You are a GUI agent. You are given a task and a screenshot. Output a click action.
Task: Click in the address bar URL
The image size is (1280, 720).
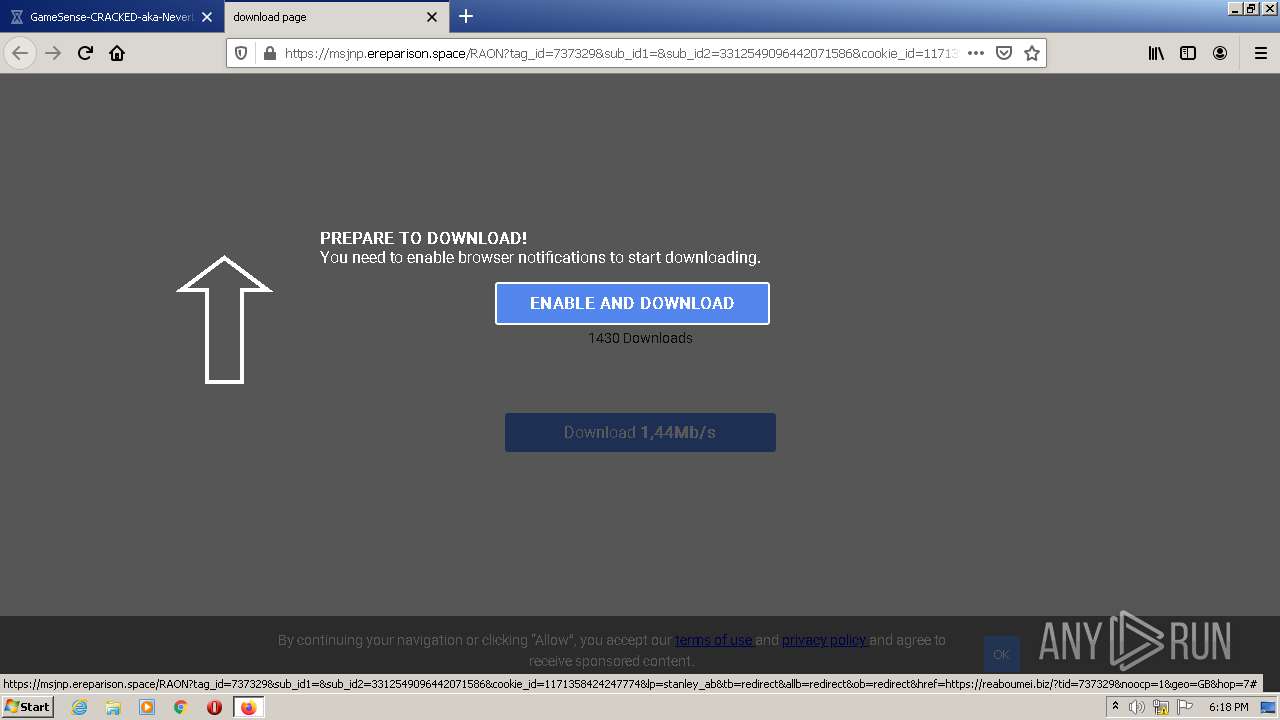pos(620,53)
